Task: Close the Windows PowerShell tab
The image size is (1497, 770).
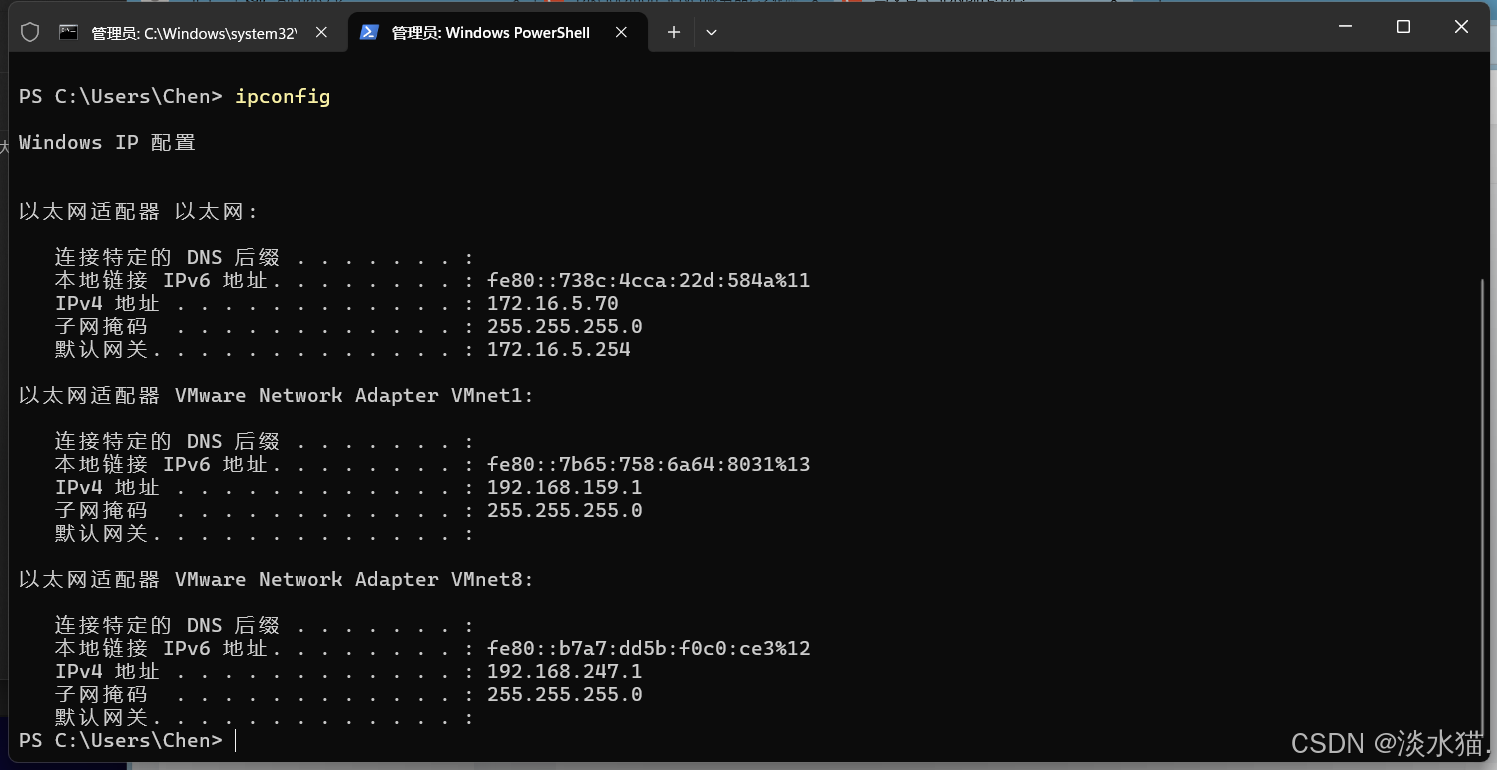Action: [x=621, y=32]
